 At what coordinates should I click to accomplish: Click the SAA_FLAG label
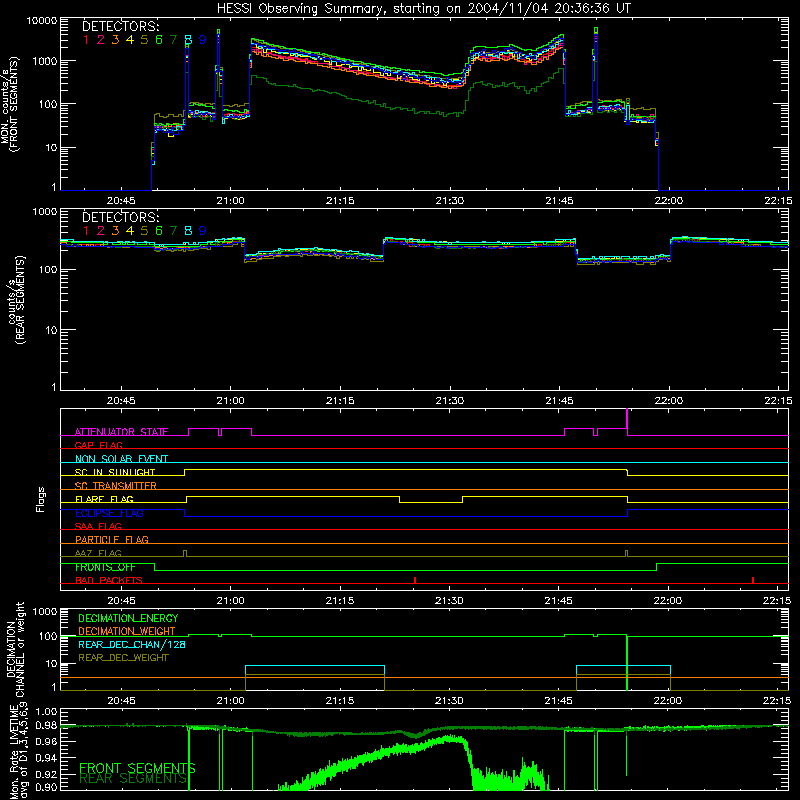coord(98,526)
